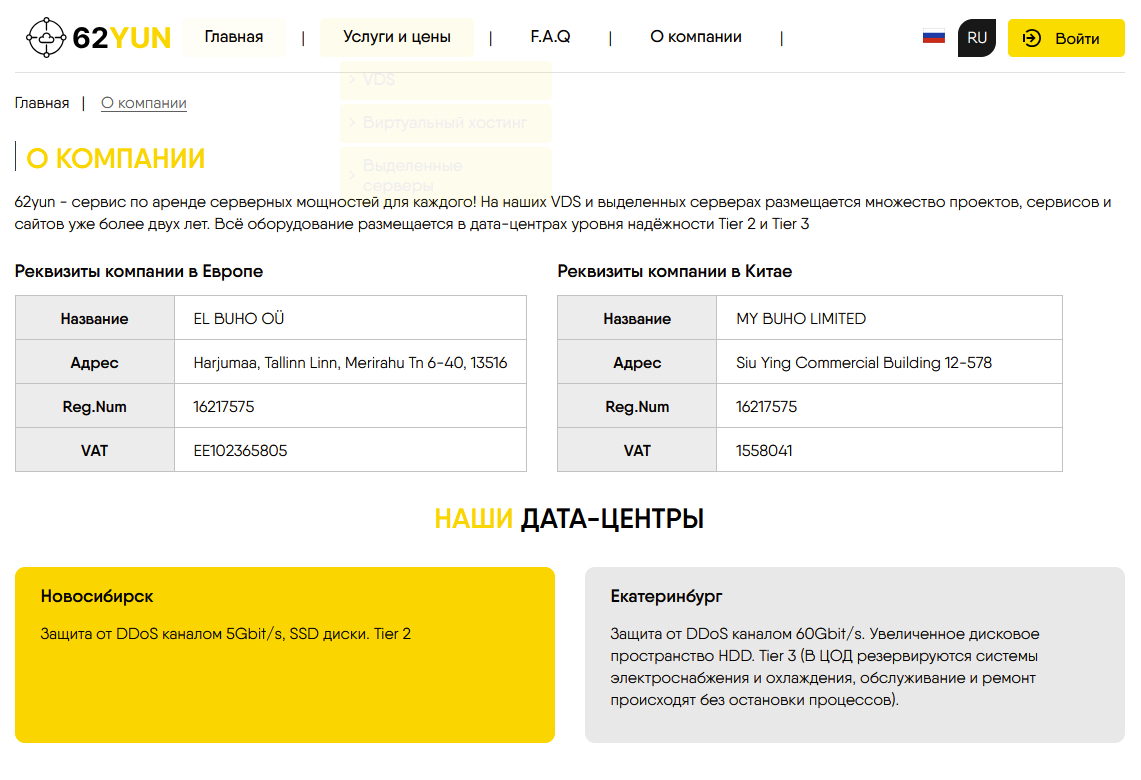Choose VDS in the services submenu
1141x780 pixels.
click(379, 80)
